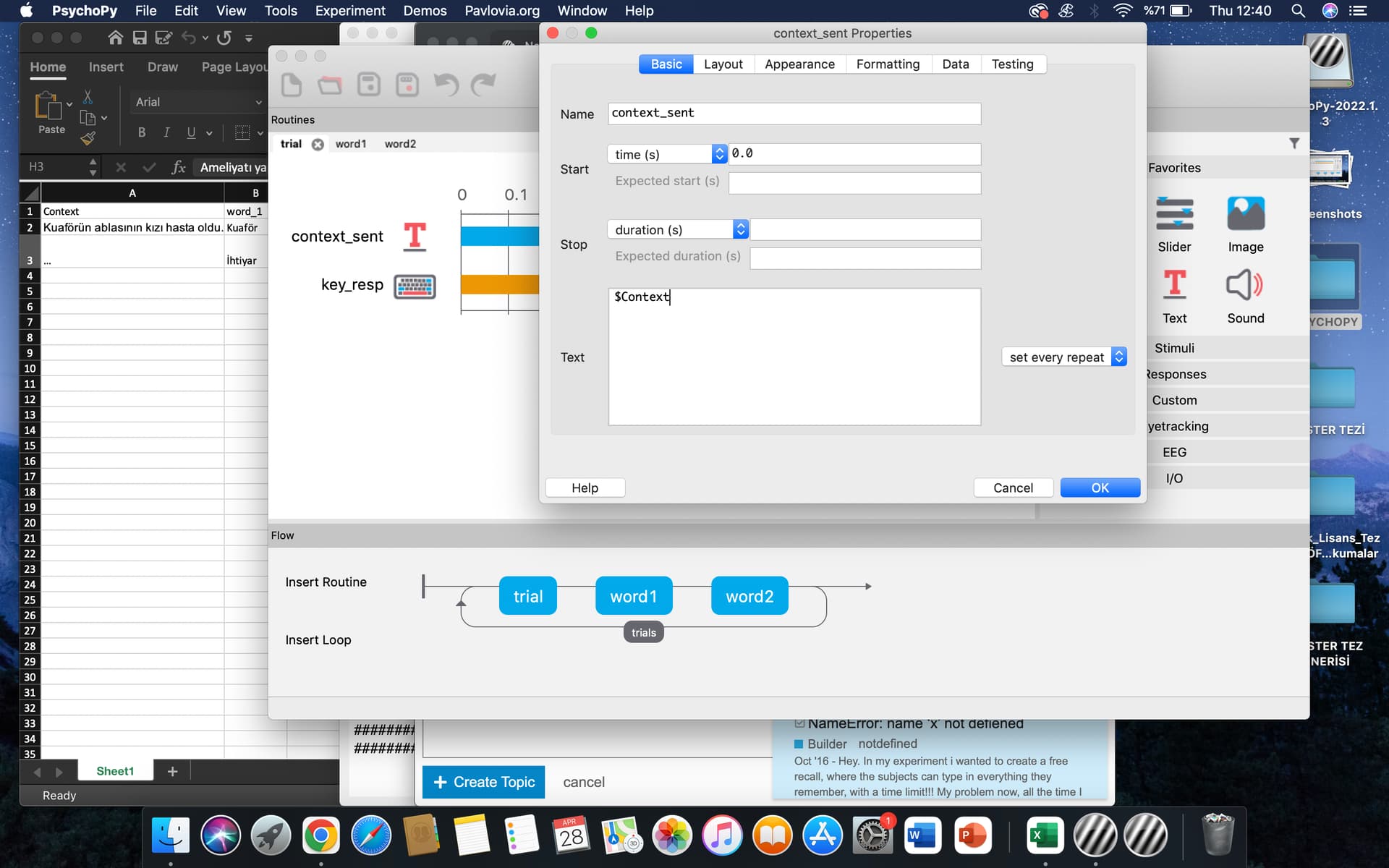
Task: Click the Cancel button in Properties dialog
Action: [x=1012, y=488]
